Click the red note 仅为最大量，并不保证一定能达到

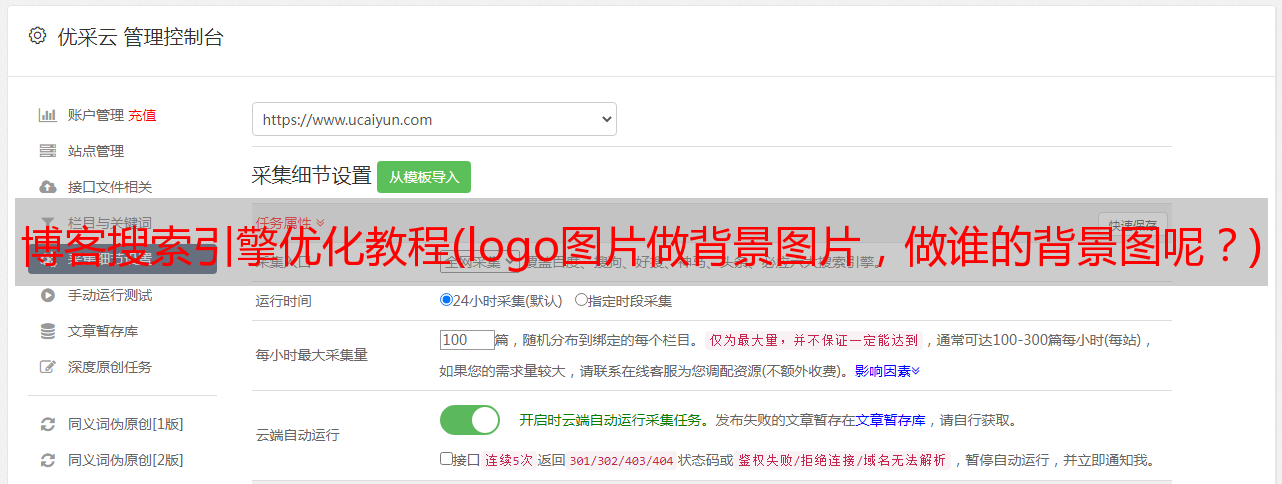point(814,340)
